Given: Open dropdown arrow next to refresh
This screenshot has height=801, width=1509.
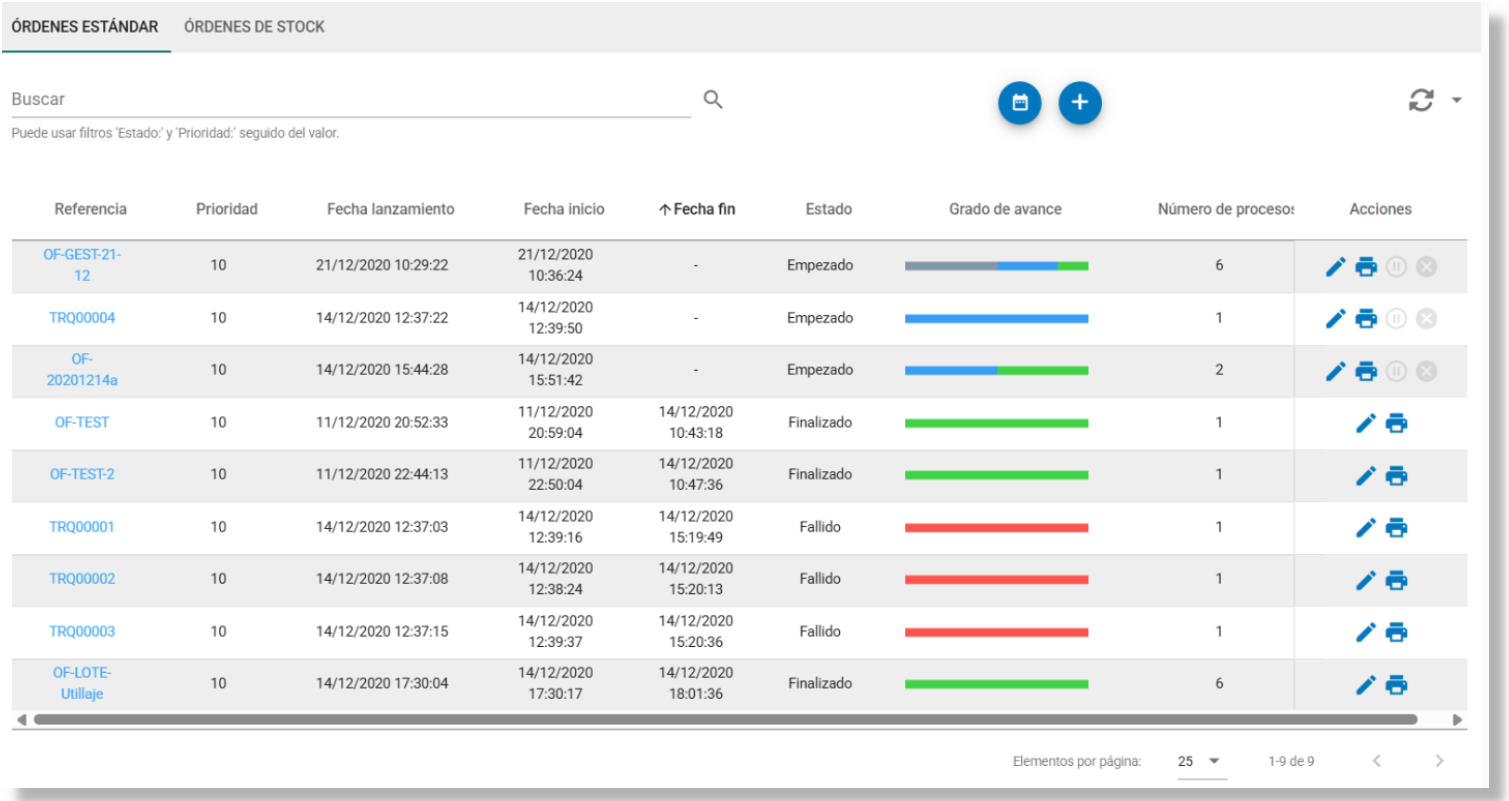Looking at the screenshot, I should pos(1456,100).
